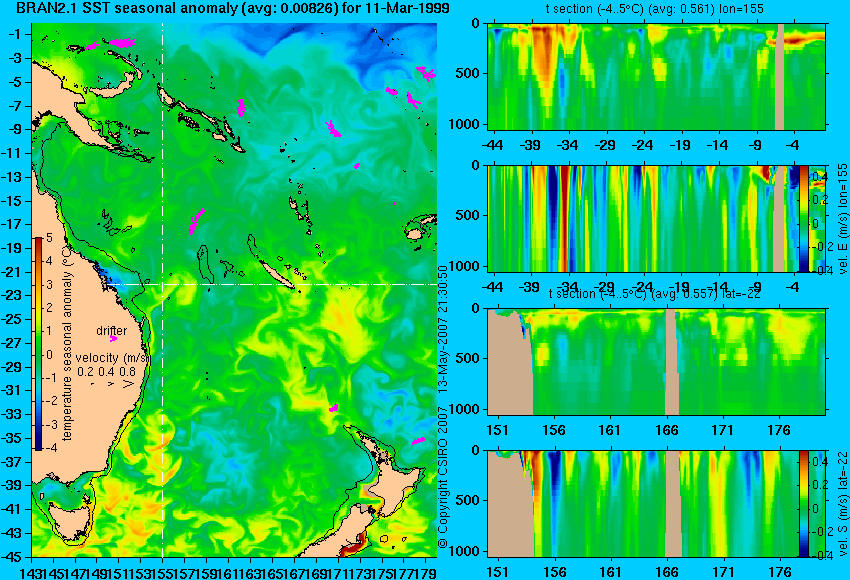Click the magenta drifter track north of New Zealand
Screen dimensions: 850x580
pyautogui.click(x=334, y=407)
